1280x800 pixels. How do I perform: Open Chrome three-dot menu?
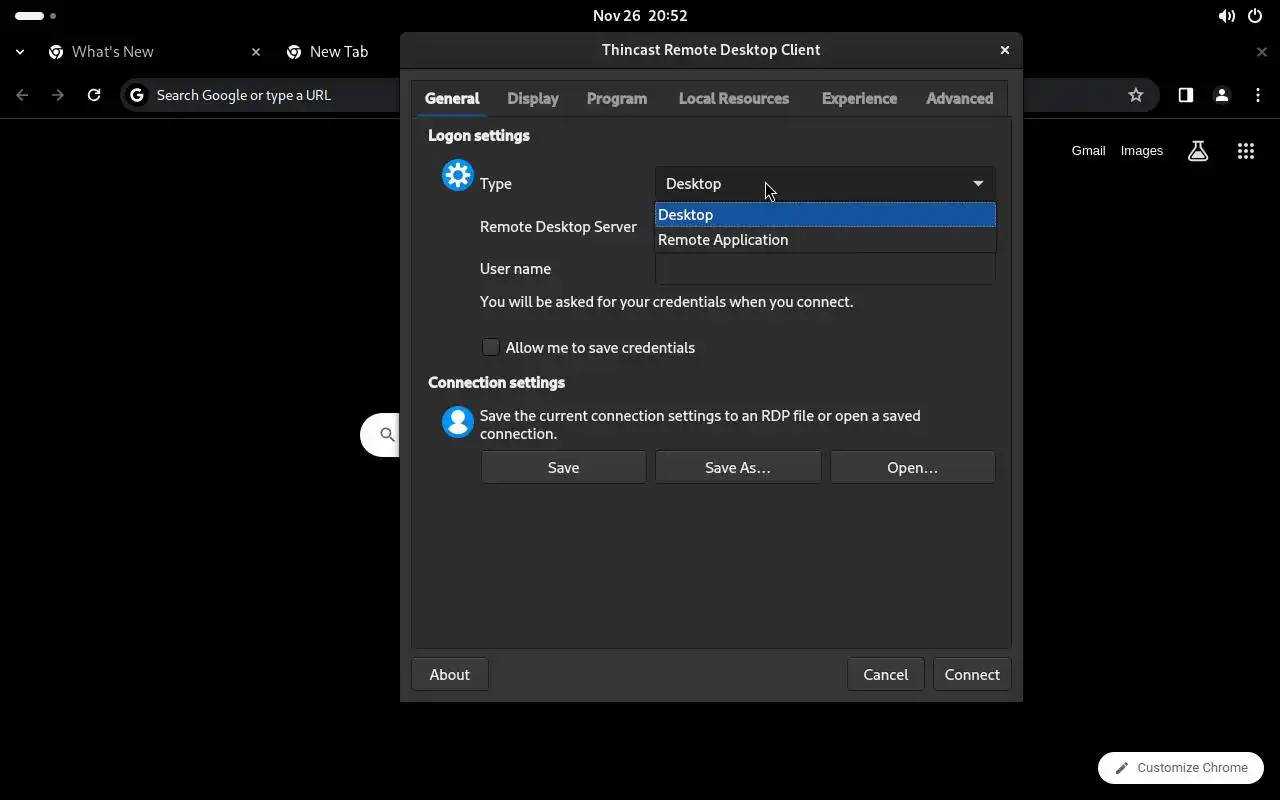point(1258,95)
